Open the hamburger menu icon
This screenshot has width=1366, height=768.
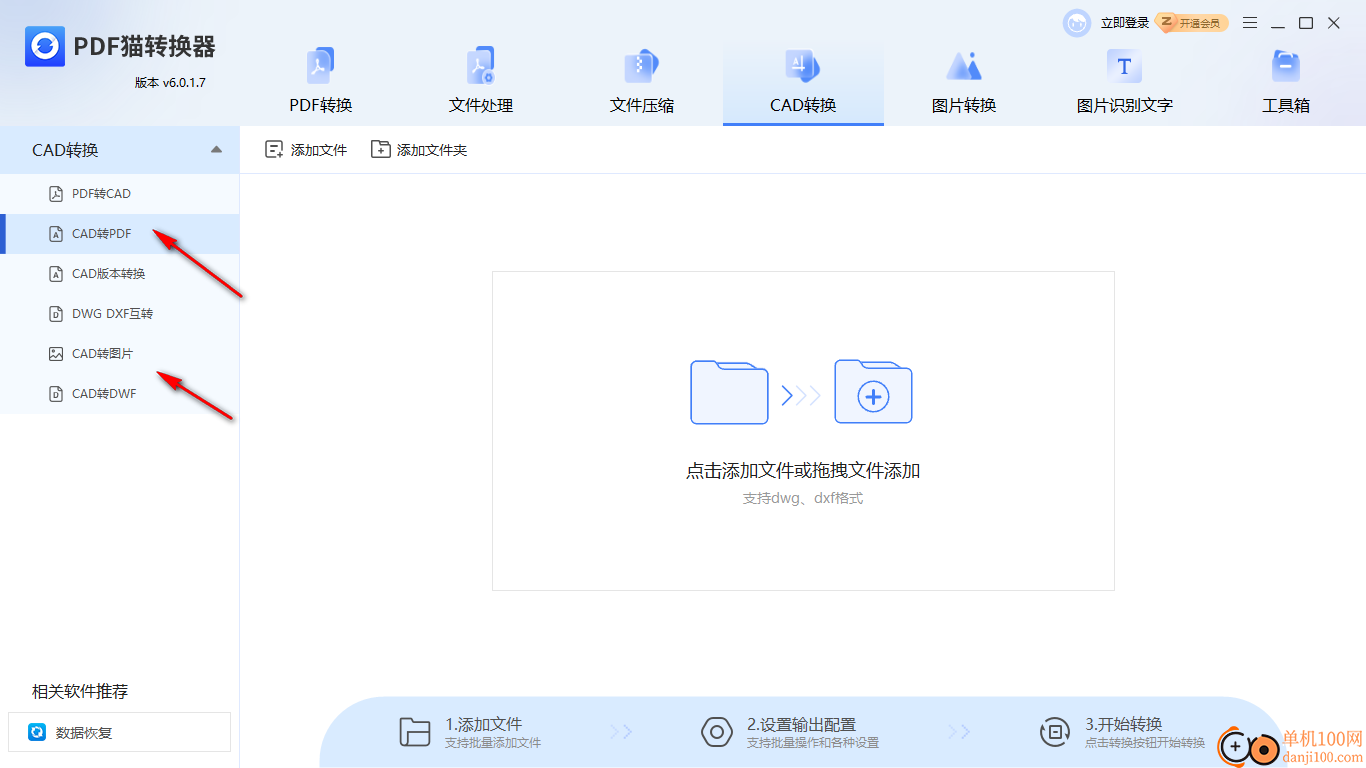tap(1250, 23)
